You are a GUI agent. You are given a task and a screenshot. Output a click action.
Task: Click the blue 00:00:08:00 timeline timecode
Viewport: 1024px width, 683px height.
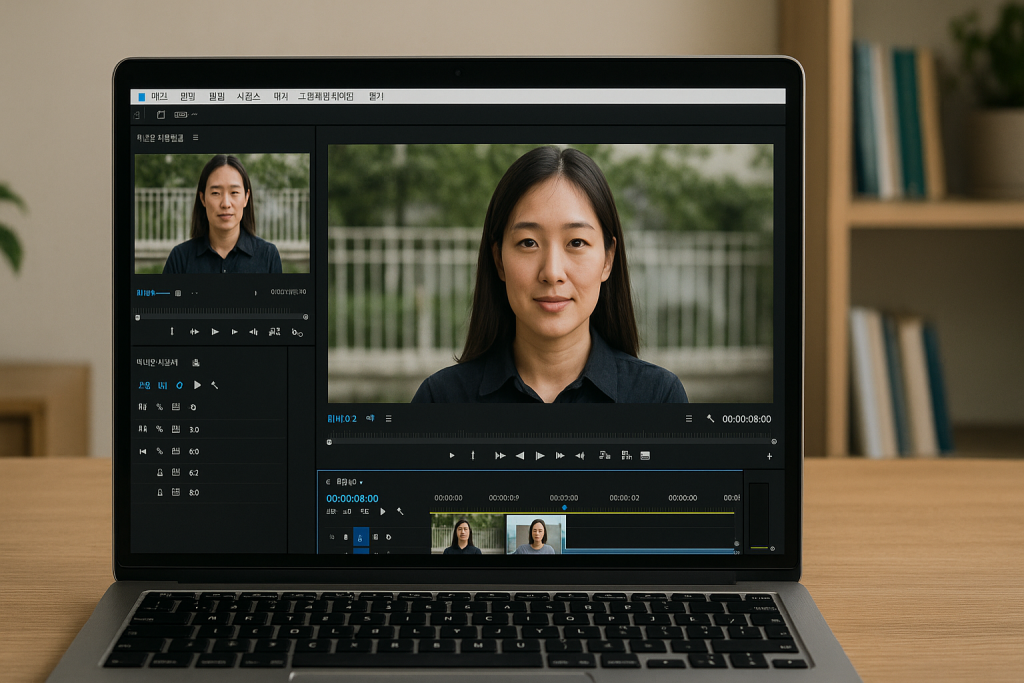[x=352, y=498]
